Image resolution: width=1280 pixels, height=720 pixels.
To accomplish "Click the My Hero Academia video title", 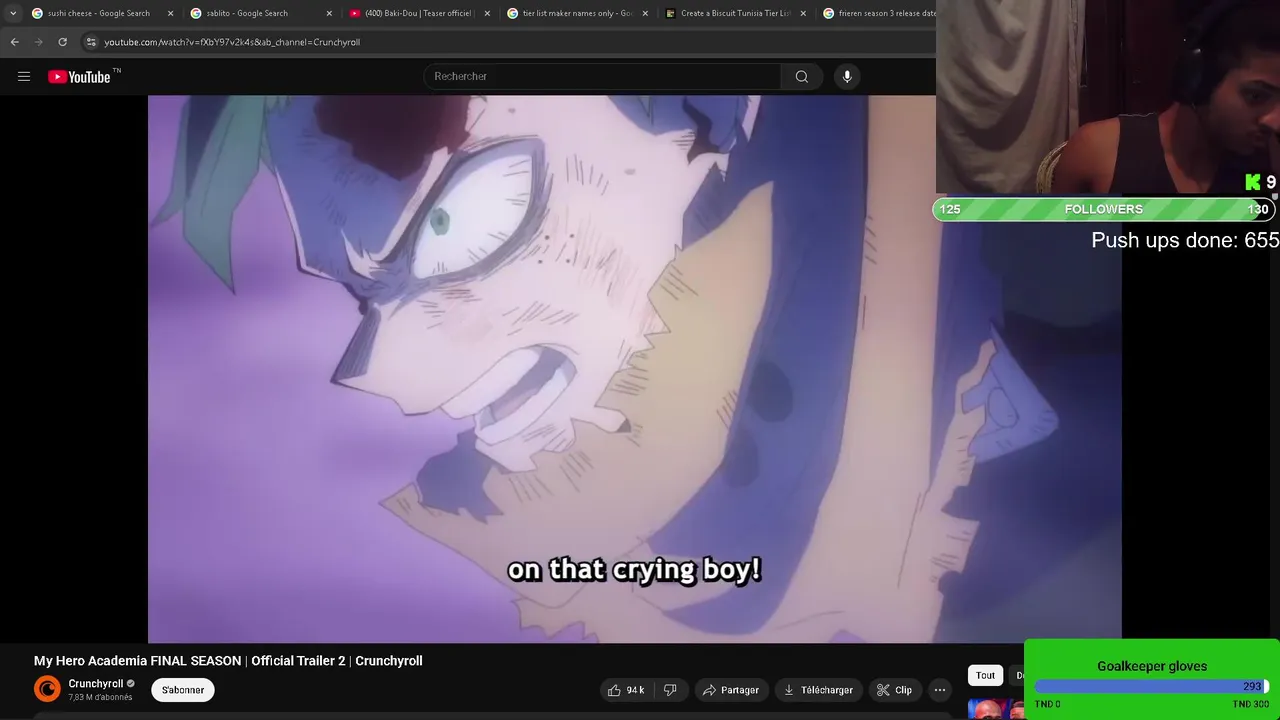I will pyautogui.click(x=228, y=661).
